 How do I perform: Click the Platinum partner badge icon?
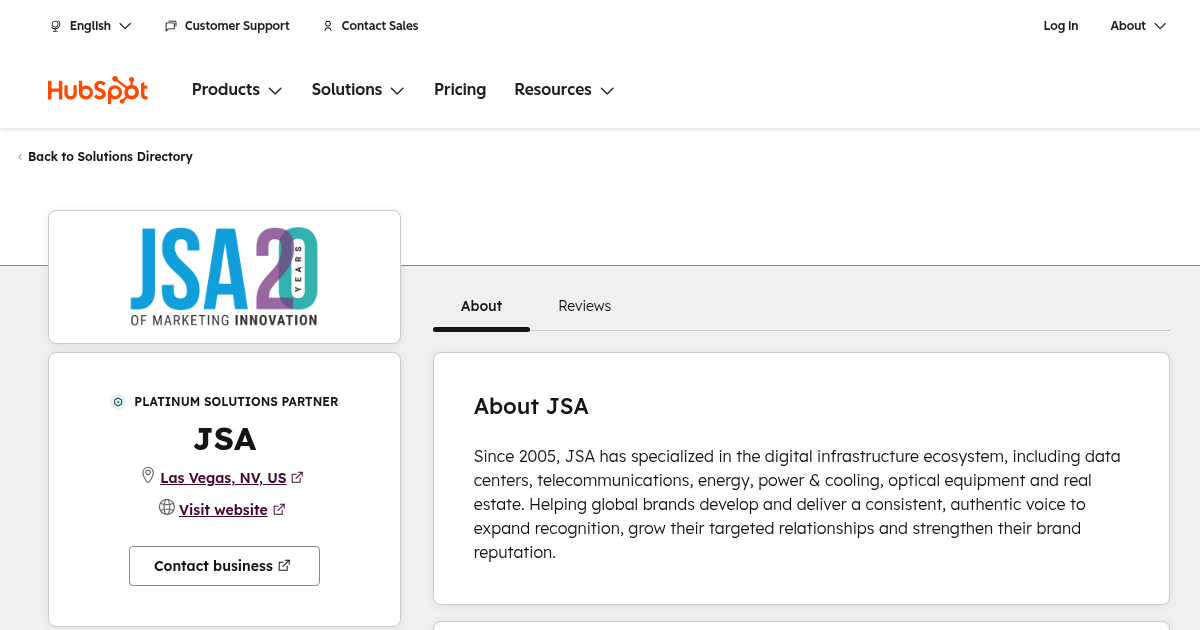tap(118, 402)
